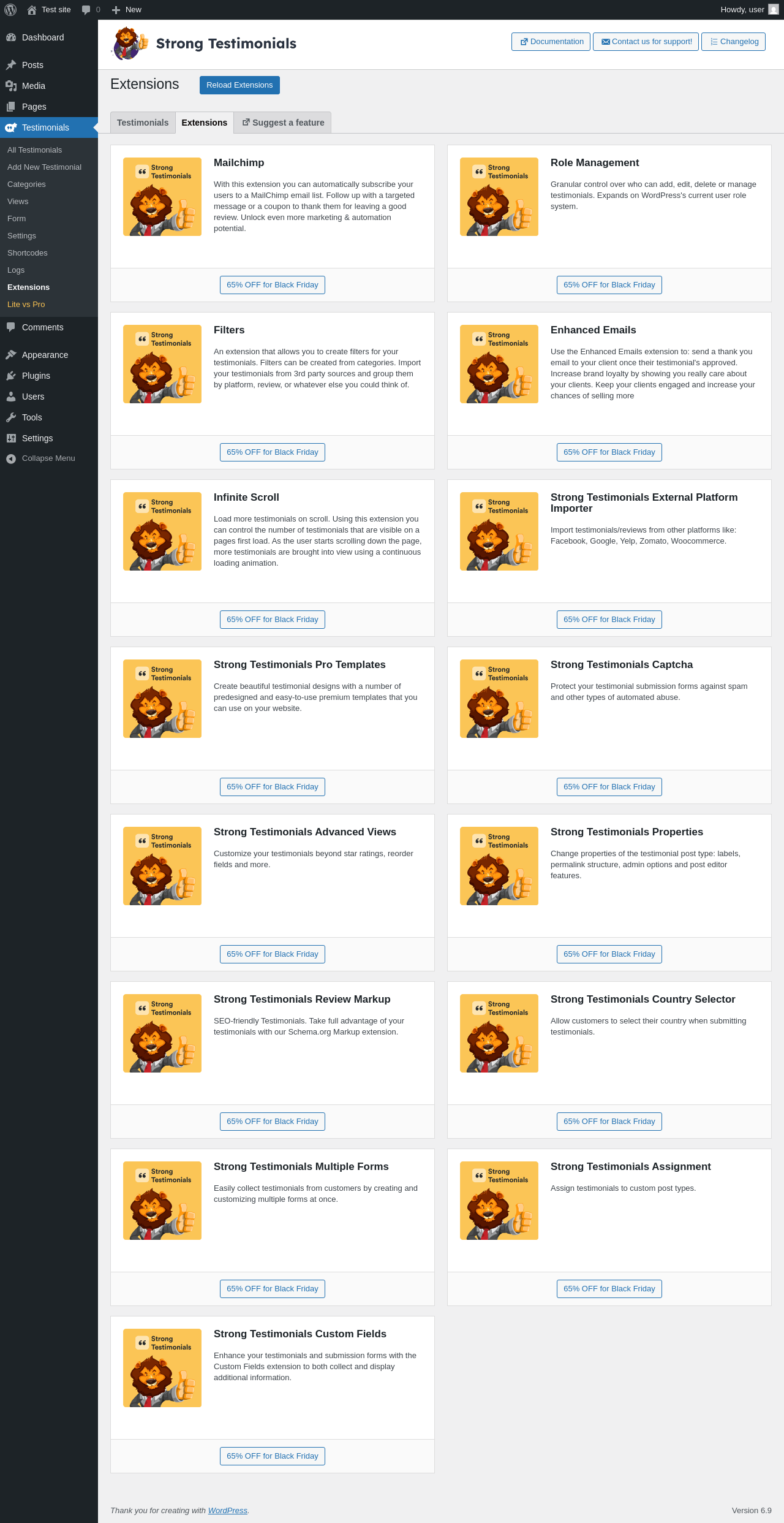Click the Comments speech bubble icon in sidebar
Viewport: 784px width, 1523px height.
pos(11,327)
